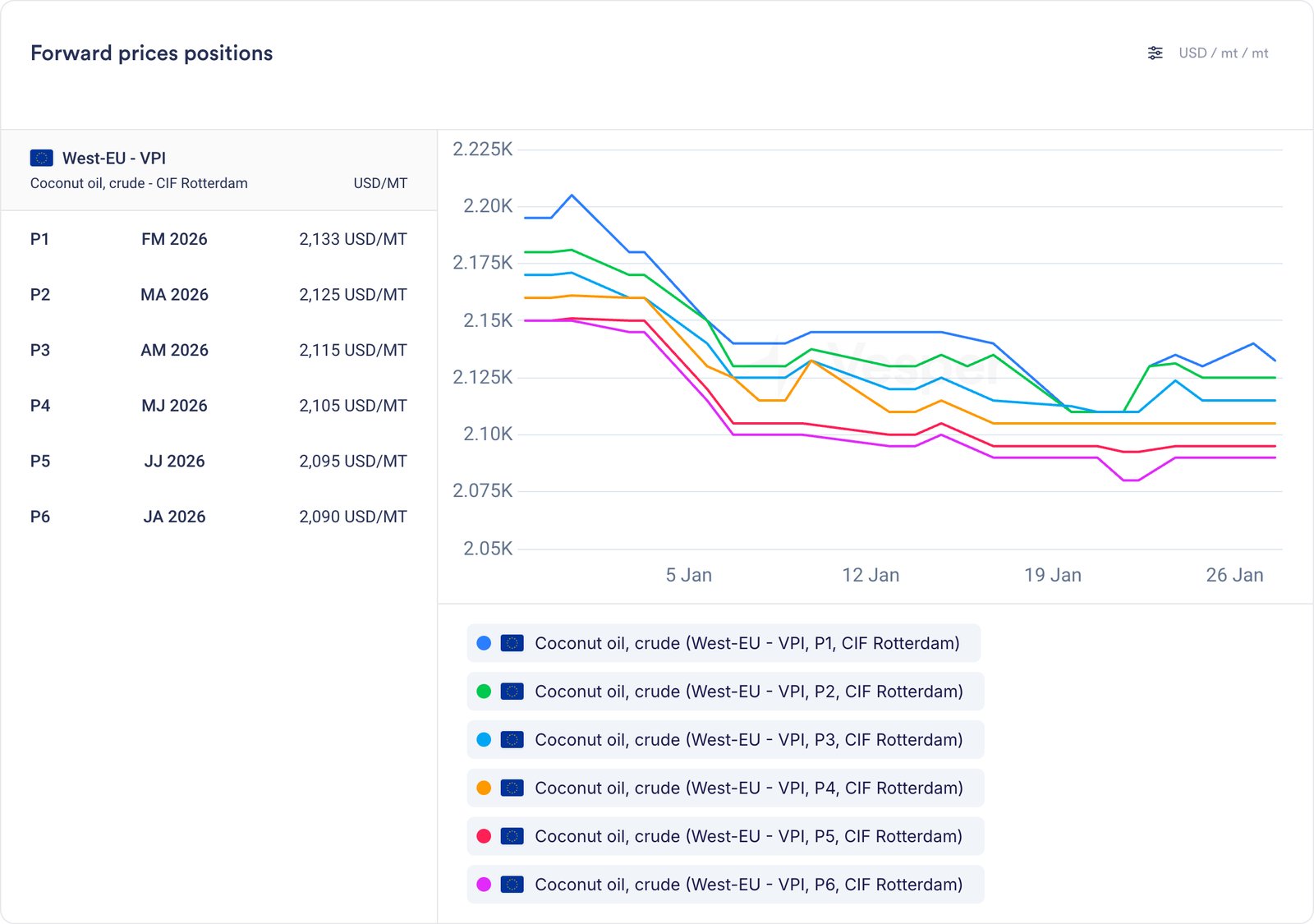Image resolution: width=1314 pixels, height=924 pixels.
Task: Click the EU flag in P2 legend
Action: click(x=512, y=692)
